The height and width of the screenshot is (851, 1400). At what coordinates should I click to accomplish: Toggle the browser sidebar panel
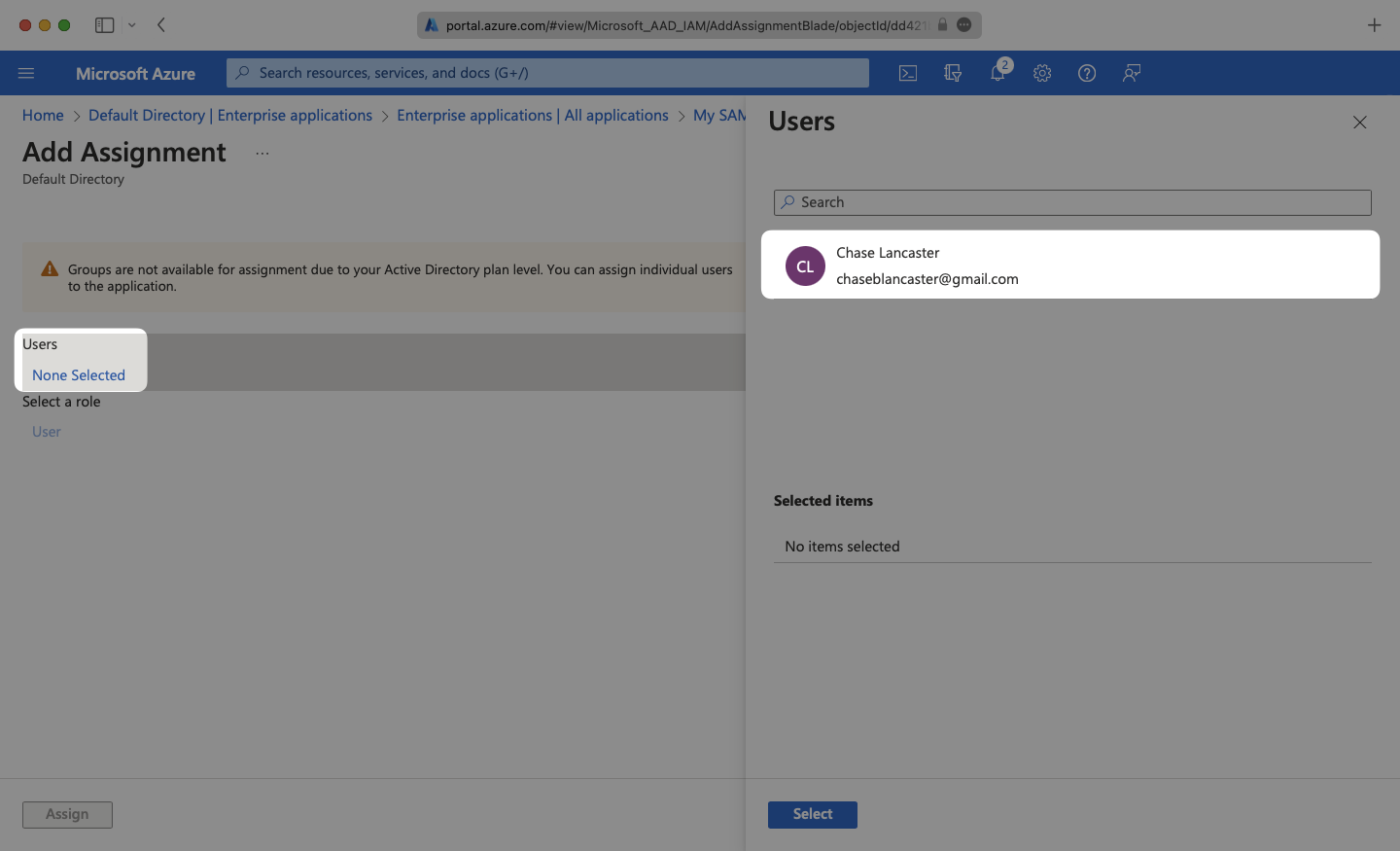104,24
